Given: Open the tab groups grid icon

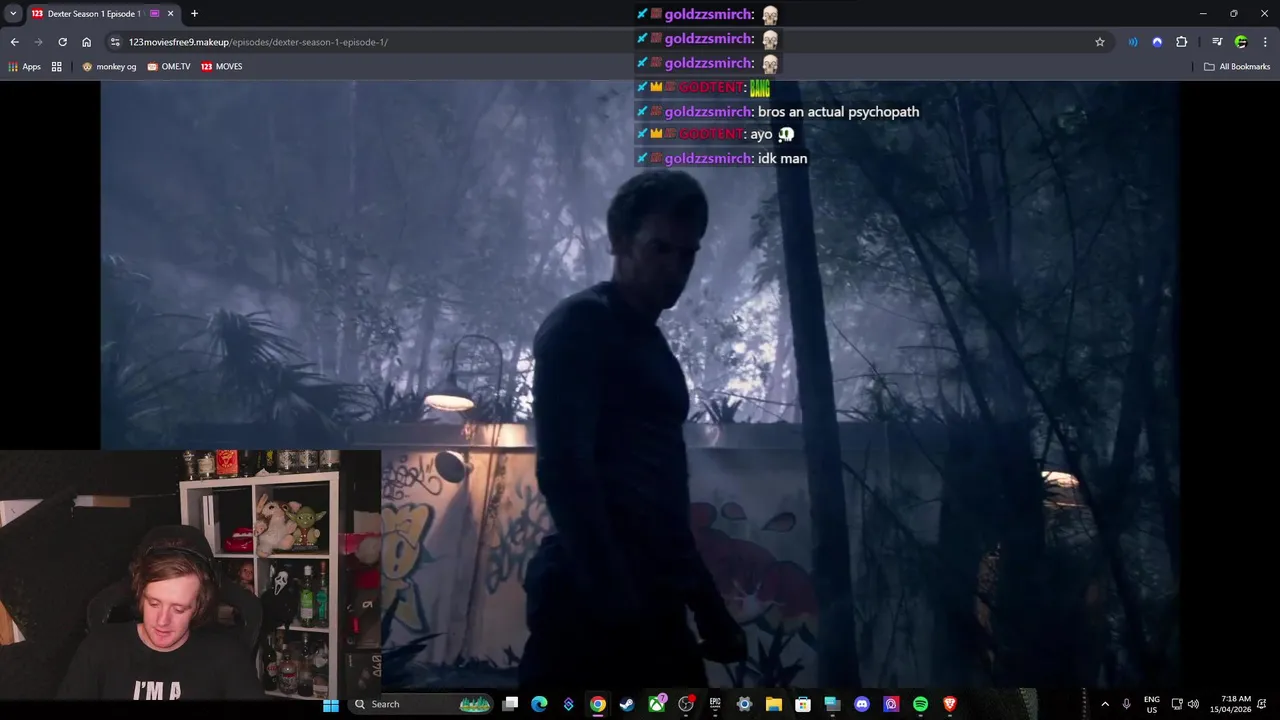Looking at the screenshot, I should 57,67.
